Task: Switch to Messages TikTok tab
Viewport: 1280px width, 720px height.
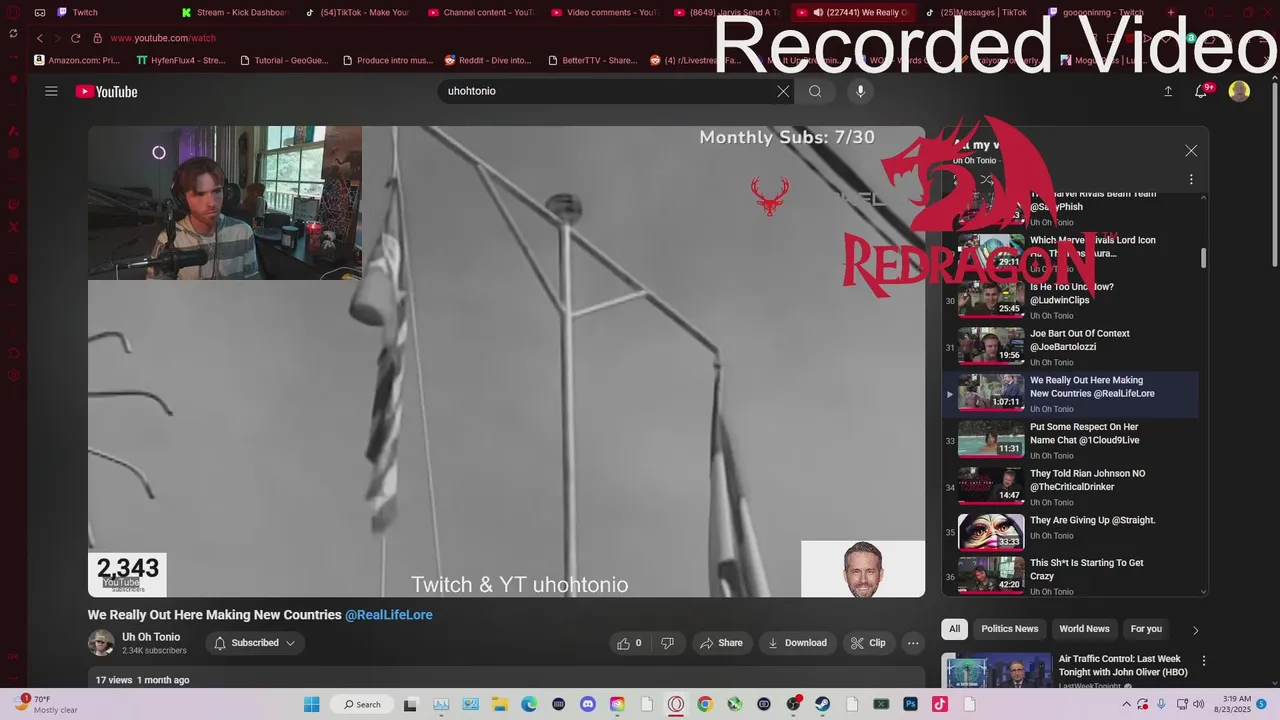Action: coord(976,13)
